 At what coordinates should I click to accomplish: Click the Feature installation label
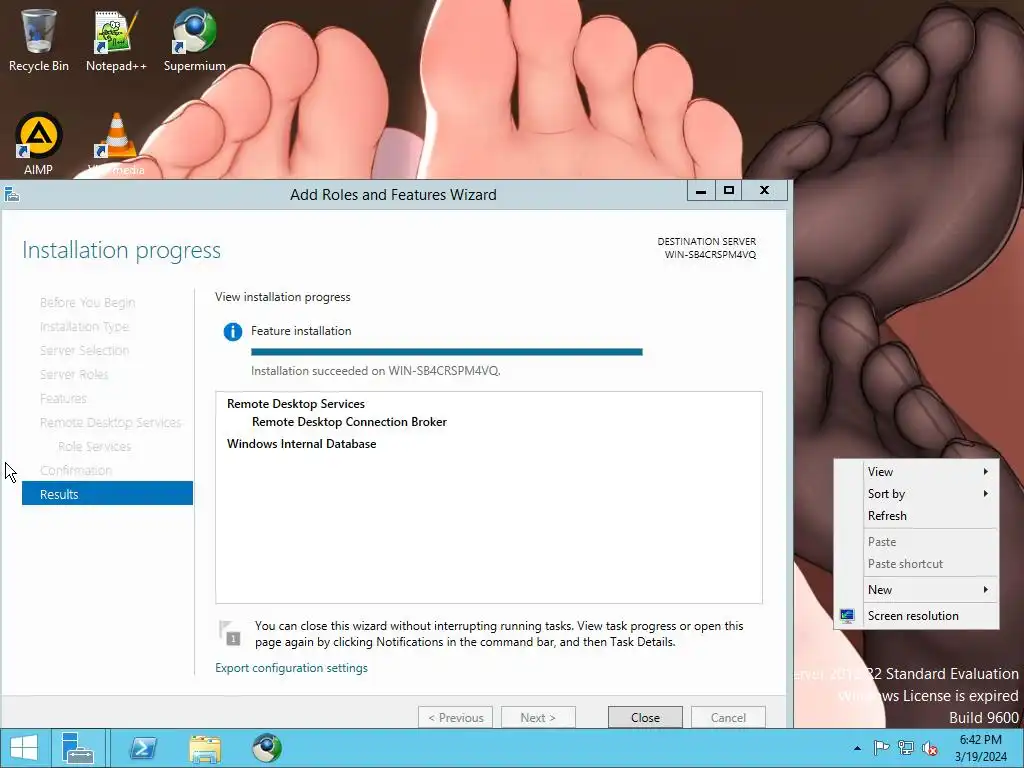(301, 331)
